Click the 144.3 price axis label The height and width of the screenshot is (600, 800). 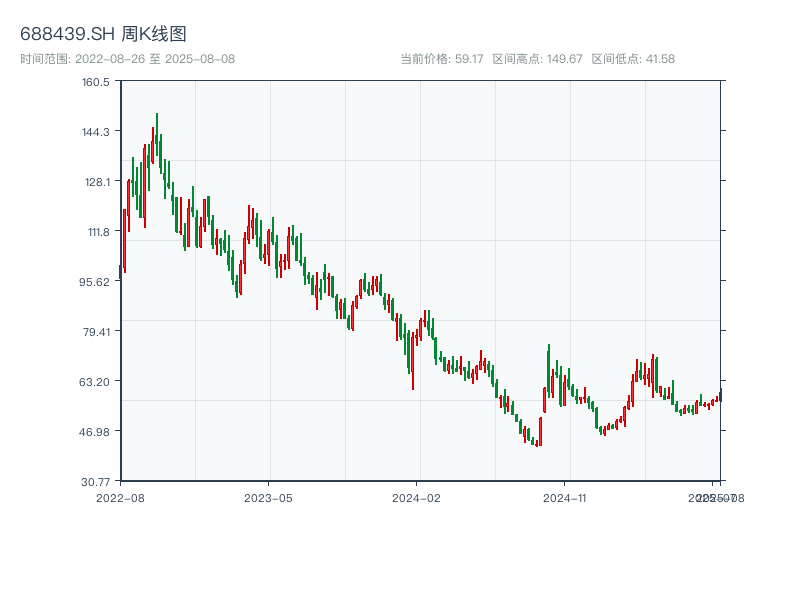tap(96, 132)
